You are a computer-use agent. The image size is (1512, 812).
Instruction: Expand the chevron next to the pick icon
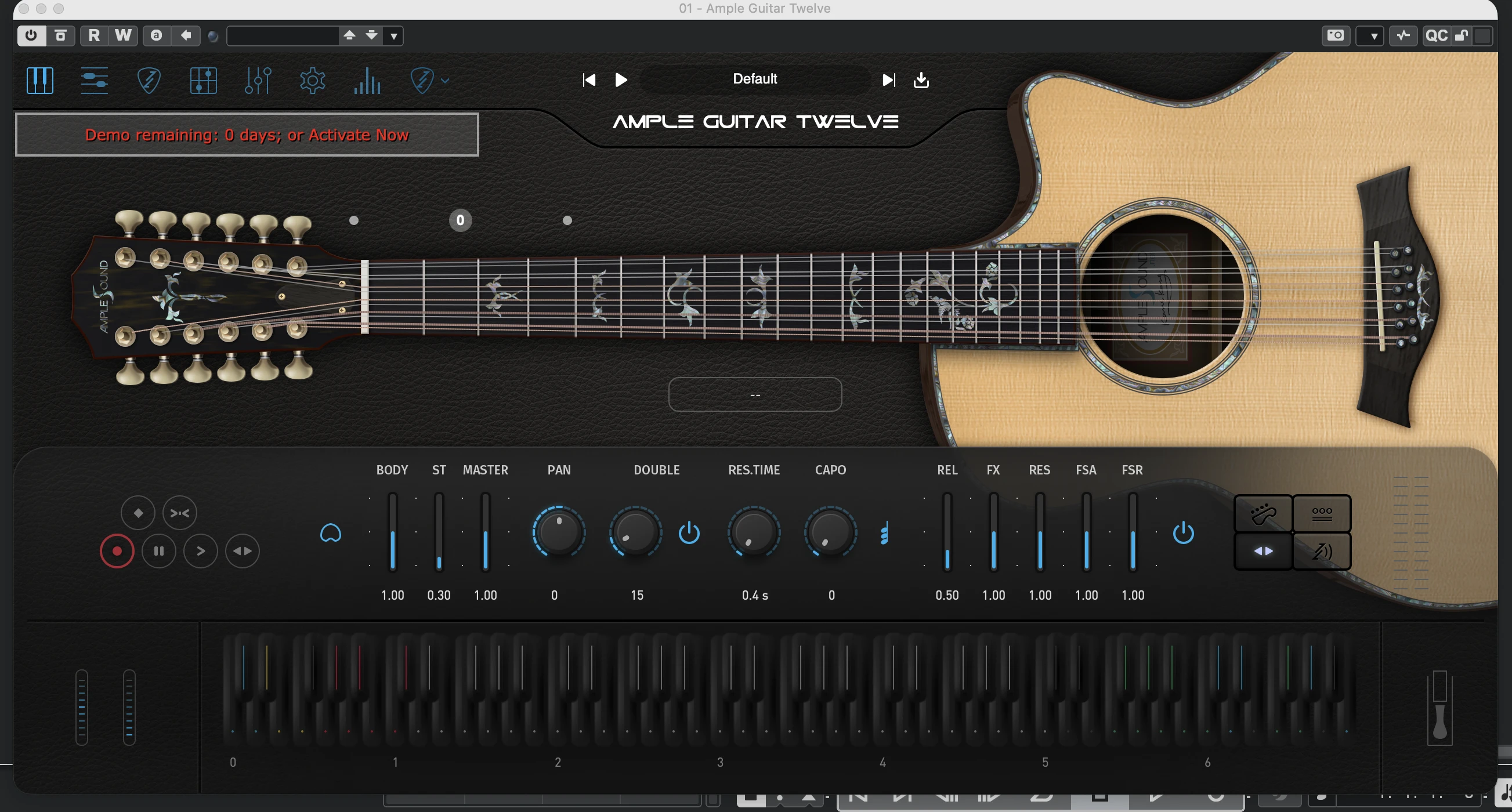click(445, 81)
